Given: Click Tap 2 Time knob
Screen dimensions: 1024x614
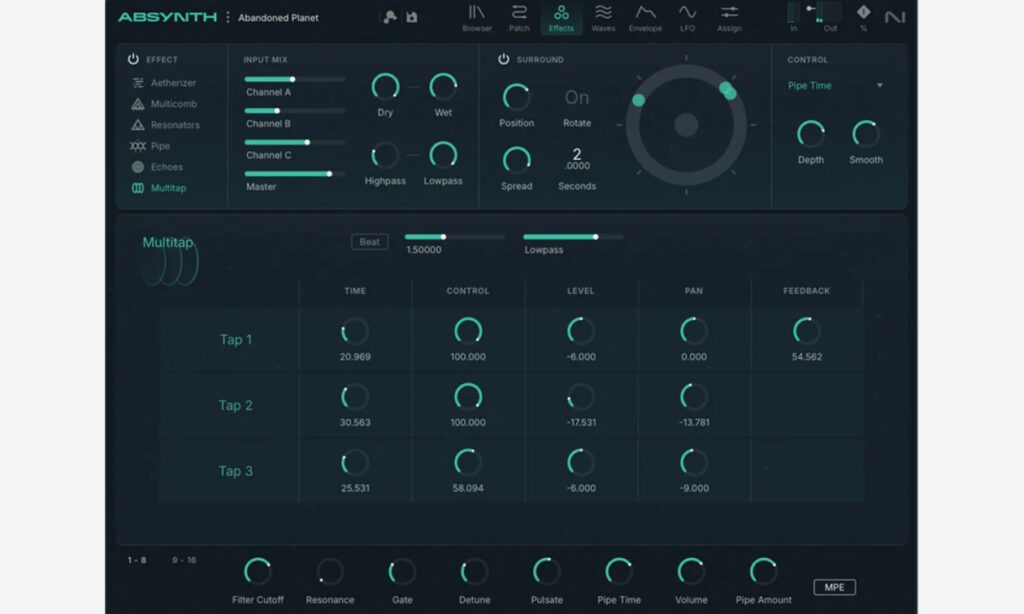Looking at the screenshot, I should (x=355, y=396).
